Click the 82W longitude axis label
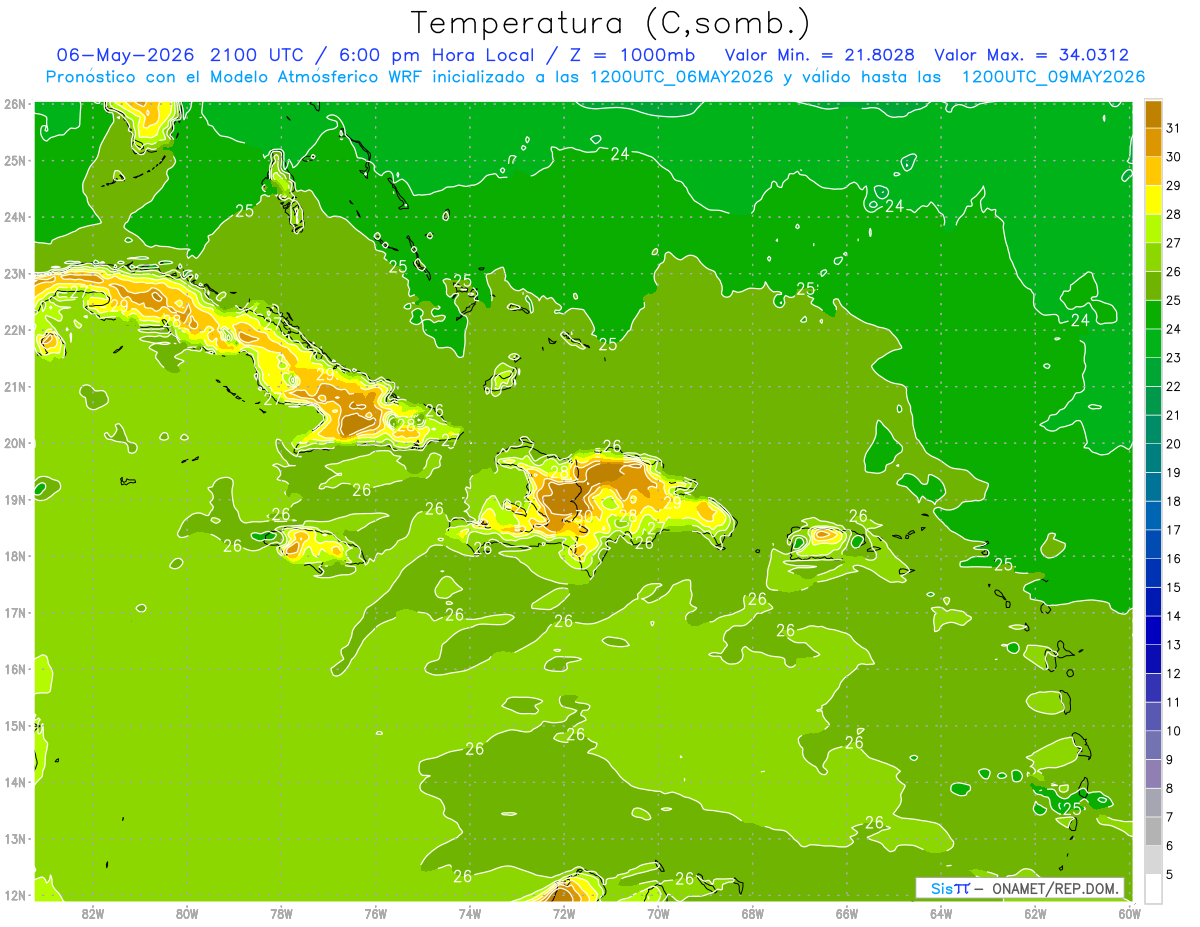This screenshot has width=1200, height=927. pos(93,913)
